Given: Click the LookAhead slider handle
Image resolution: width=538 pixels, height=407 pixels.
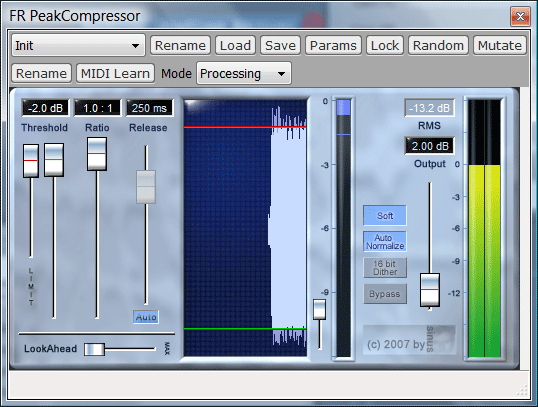Looking at the screenshot, I should (94, 349).
